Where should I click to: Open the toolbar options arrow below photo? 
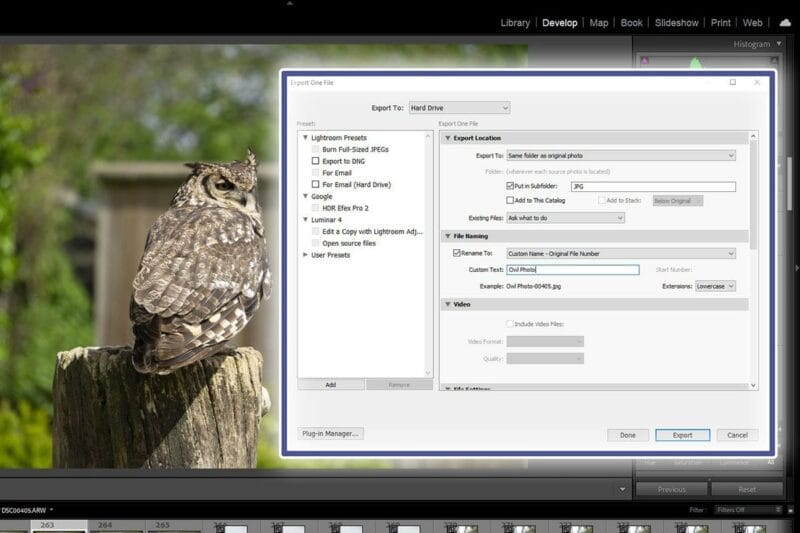pyautogui.click(x=622, y=489)
